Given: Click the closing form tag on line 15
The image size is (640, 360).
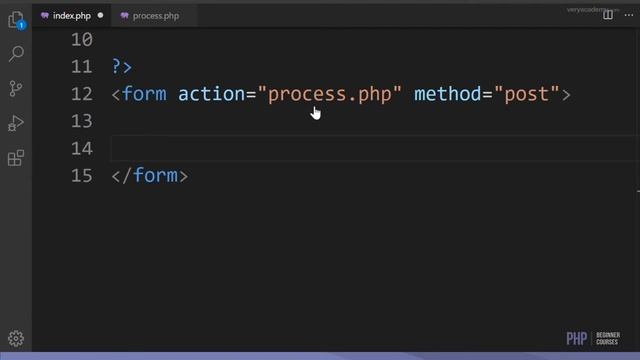Looking at the screenshot, I should tap(150, 176).
